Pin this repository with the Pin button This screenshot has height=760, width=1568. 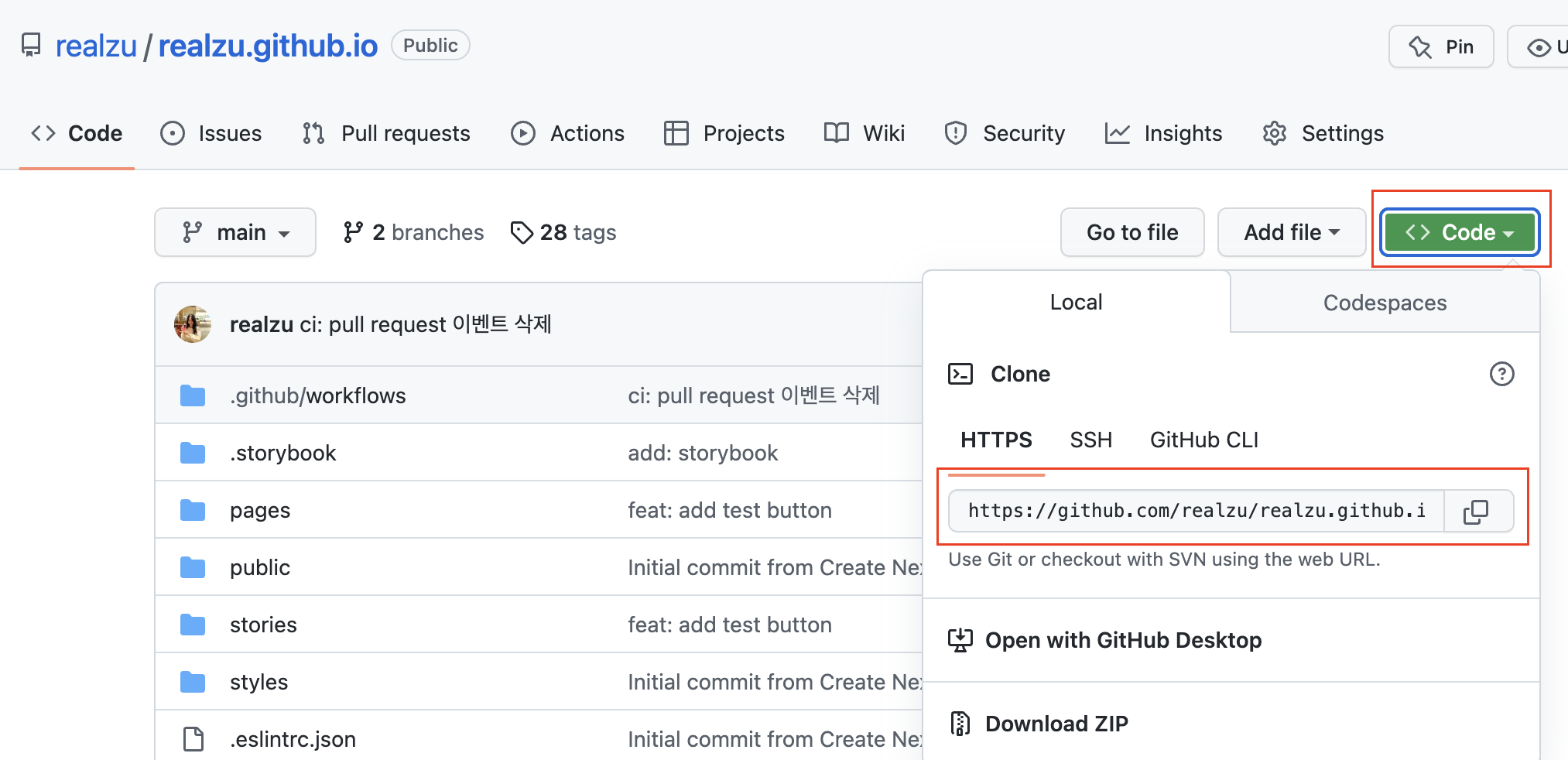(x=1441, y=46)
